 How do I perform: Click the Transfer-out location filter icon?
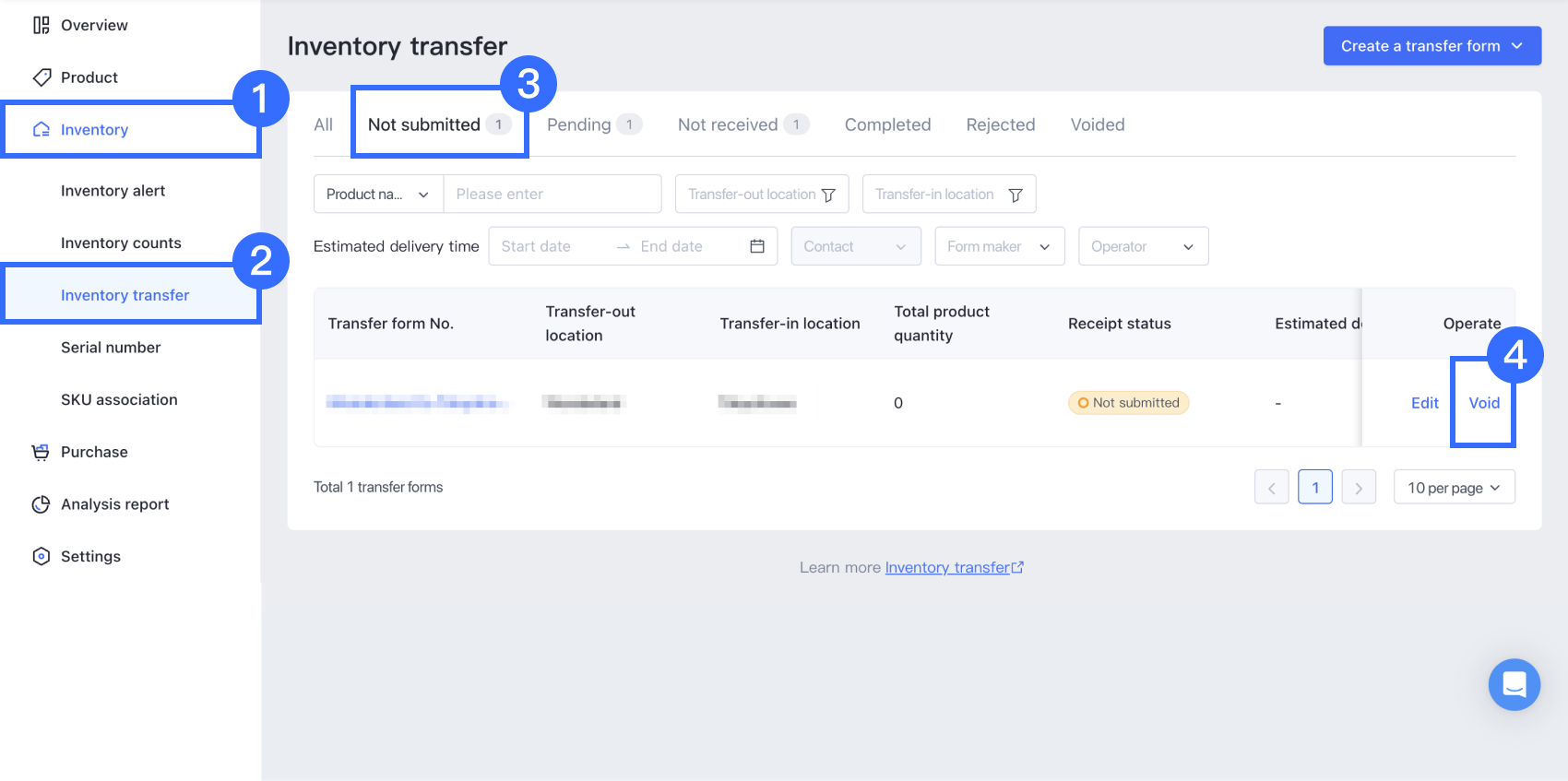[x=828, y=195]
